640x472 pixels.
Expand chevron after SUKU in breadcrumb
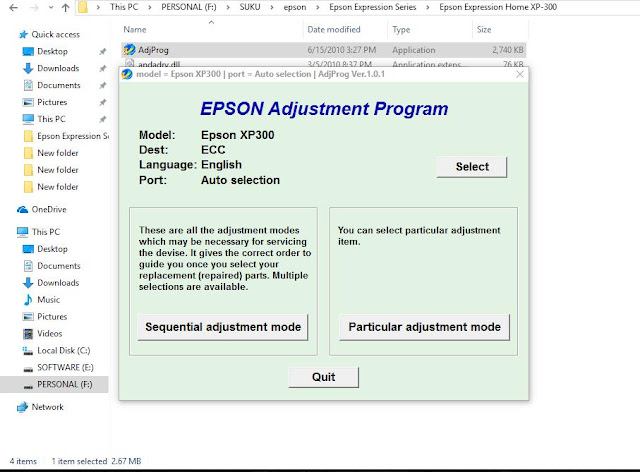coord(271,7)
